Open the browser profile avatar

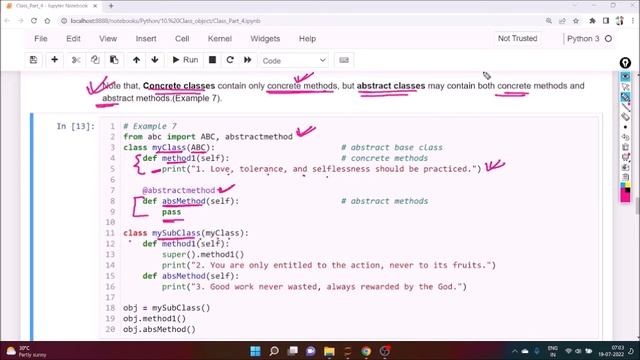coord(620,21)
